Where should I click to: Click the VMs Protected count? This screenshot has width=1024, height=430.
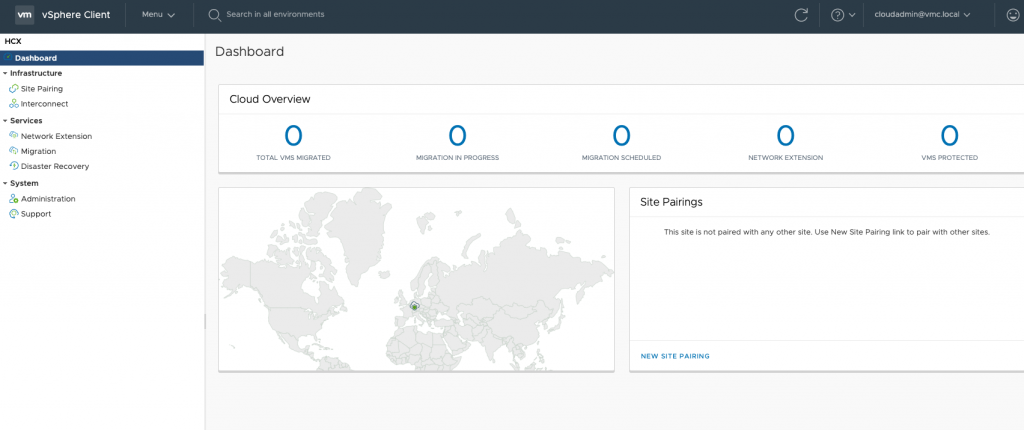[x=949, y=135]
